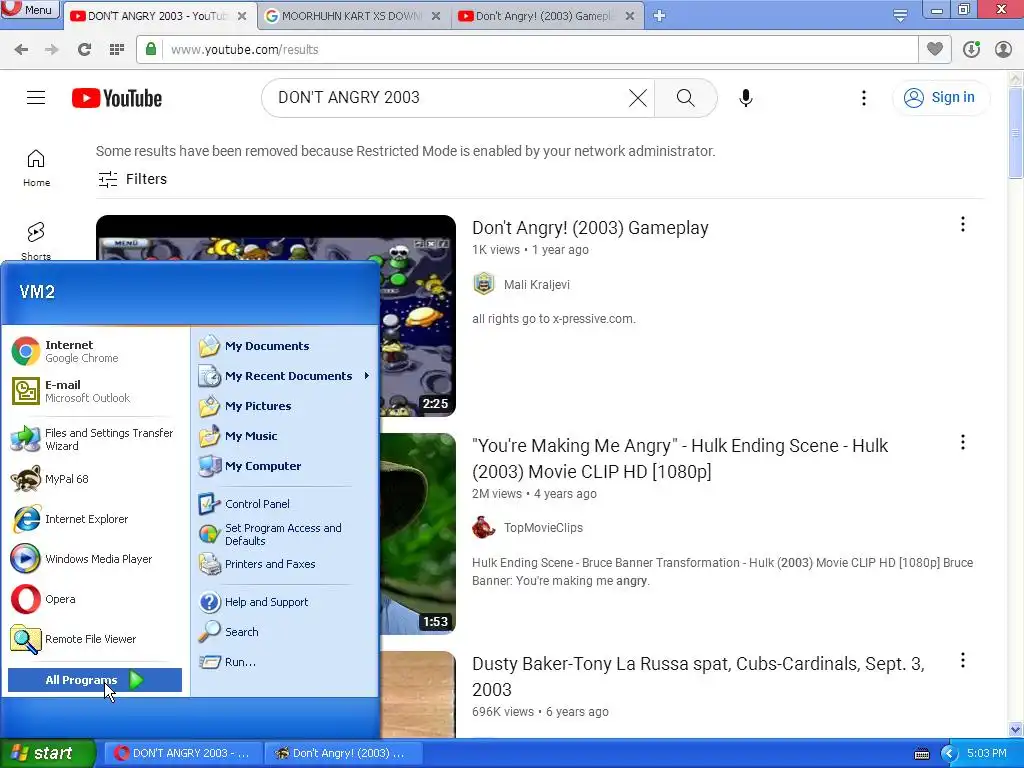This screenshot has width=1024, height=768.
Task: Go back with browser back arrow
Action: pyautogui.click(x=22, y=50)
